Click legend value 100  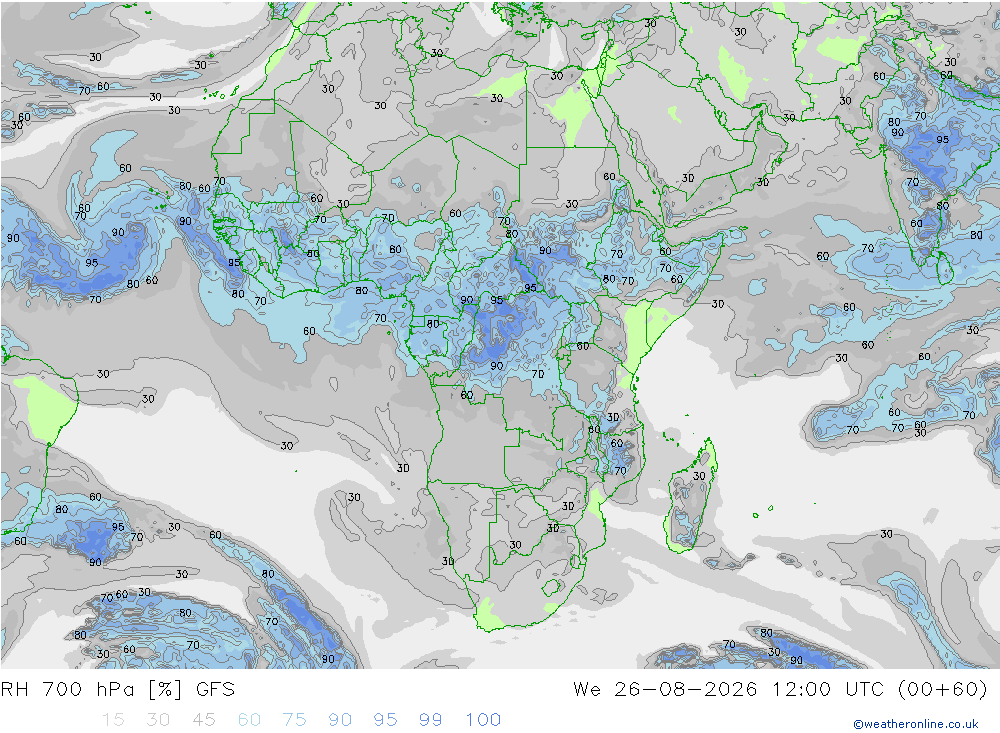[x=483, y=720]
